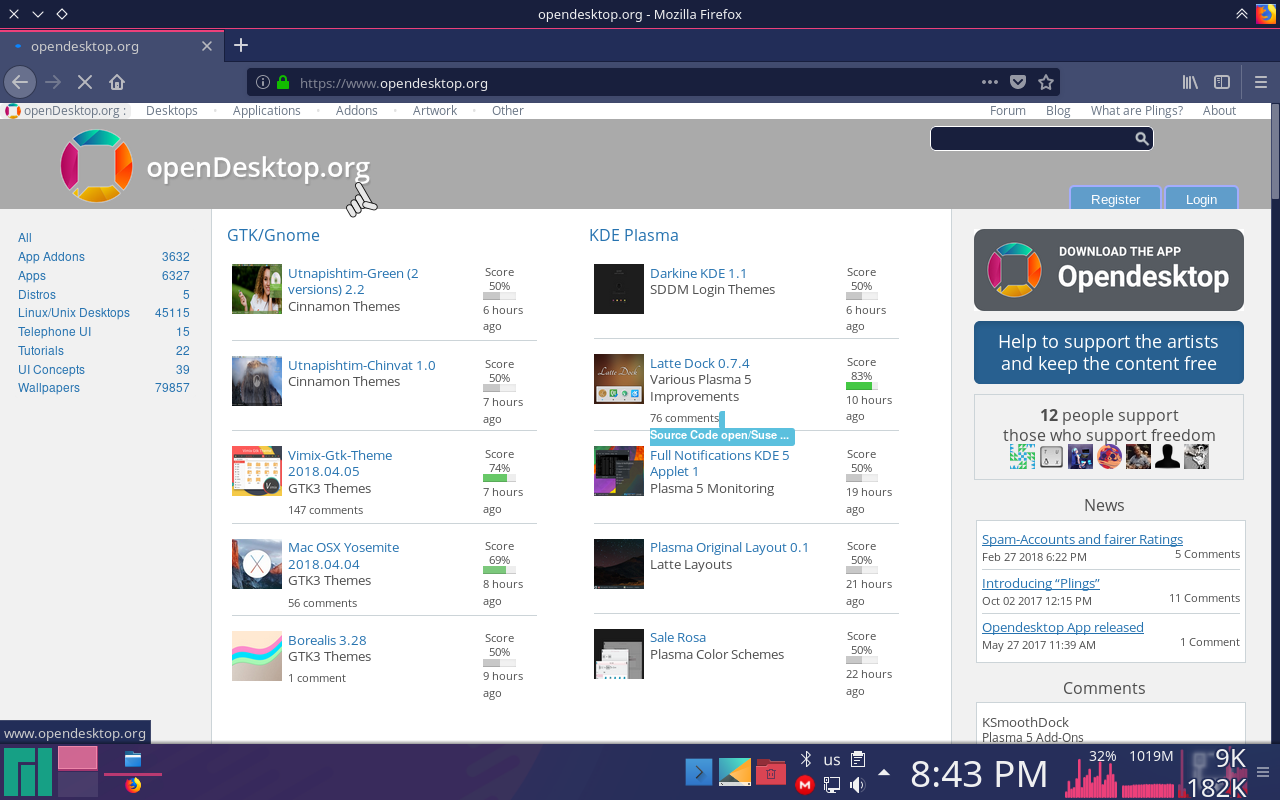Open the Firefox home page via the house icon
The height and width of the screenshot is (800, 1280).
[x=117, y=82]
